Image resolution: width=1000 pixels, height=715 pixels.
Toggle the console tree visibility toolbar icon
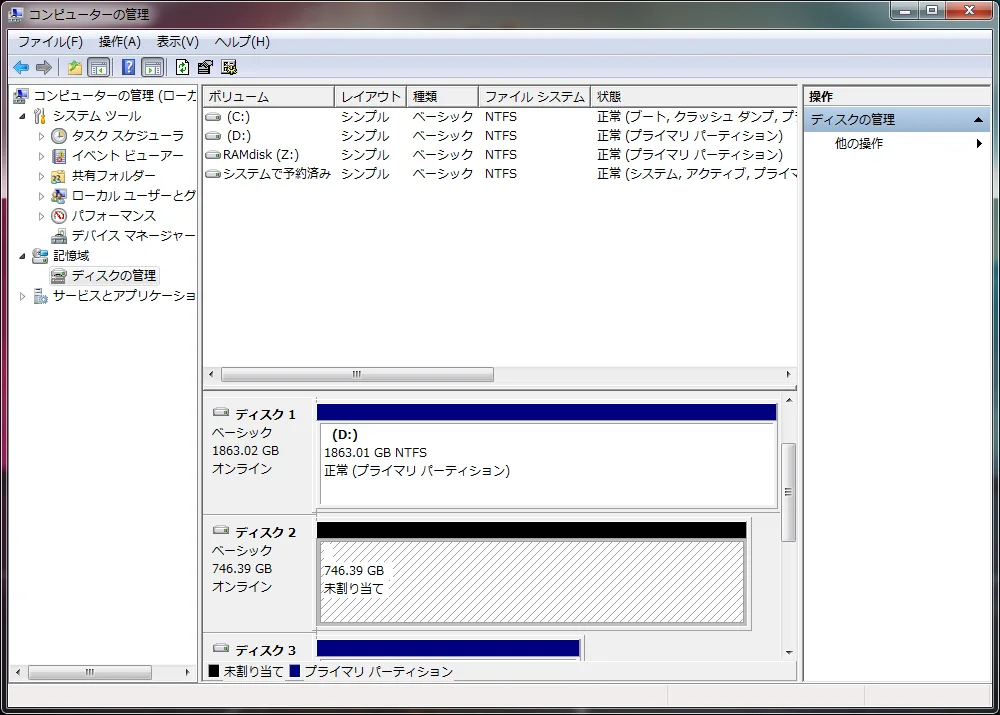(97, 67)
